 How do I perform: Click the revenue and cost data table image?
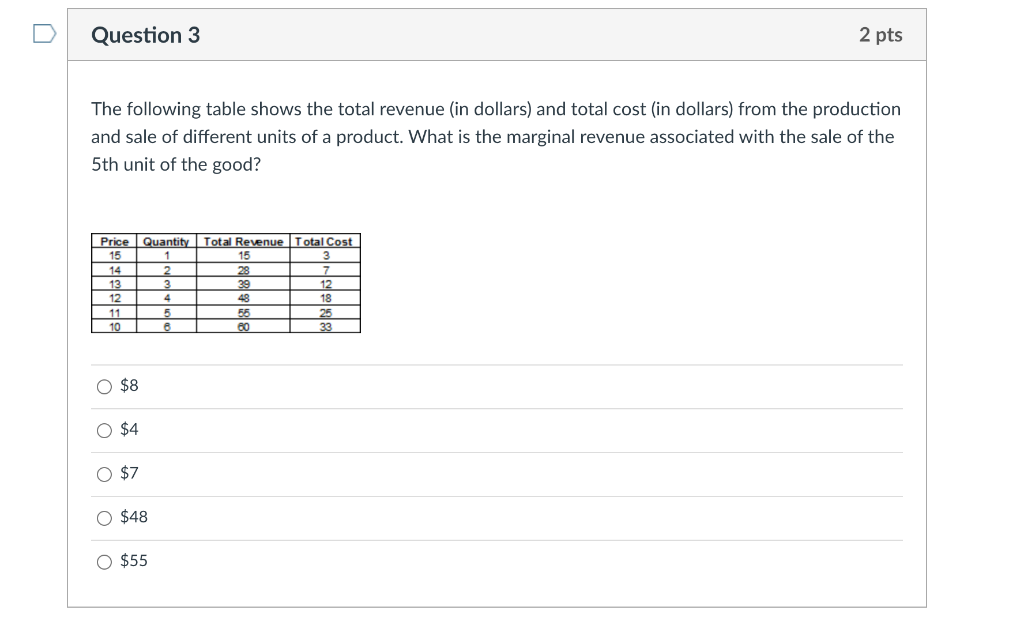click(226, 283)
